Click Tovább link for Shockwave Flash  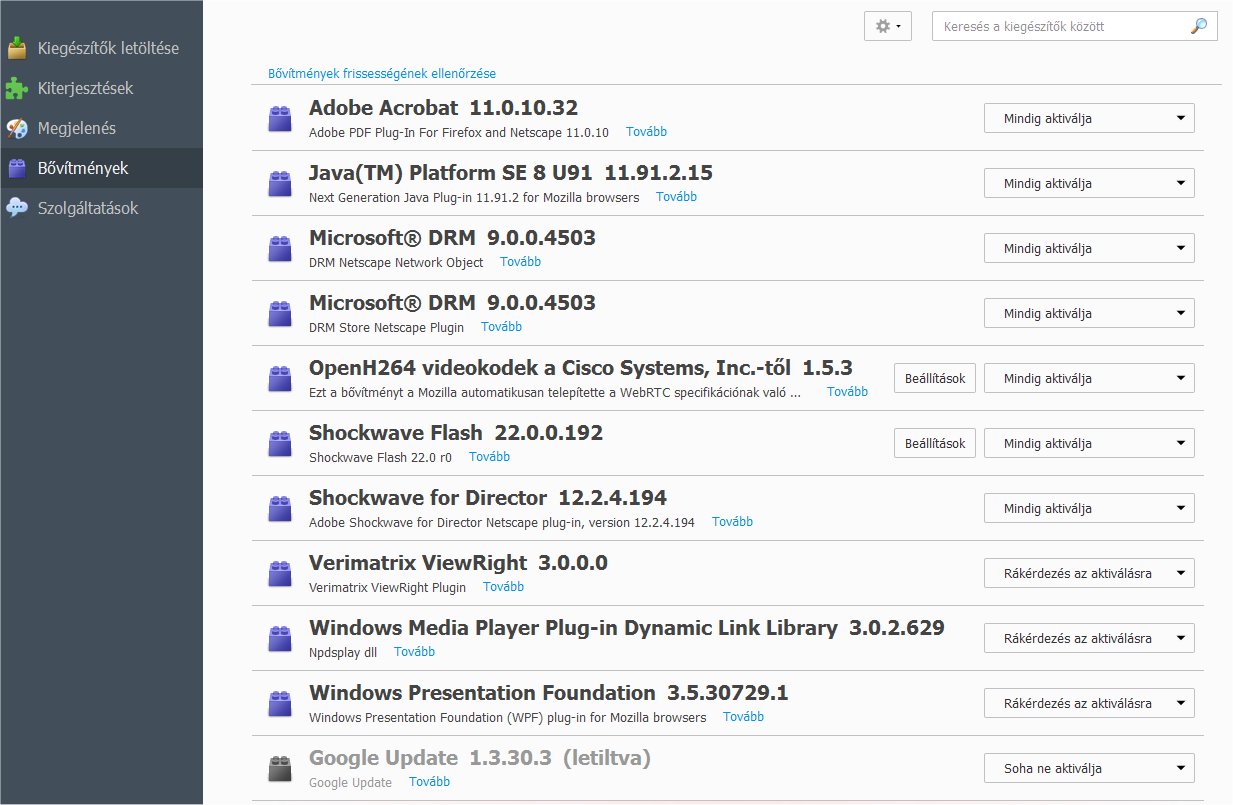[489, 457]
